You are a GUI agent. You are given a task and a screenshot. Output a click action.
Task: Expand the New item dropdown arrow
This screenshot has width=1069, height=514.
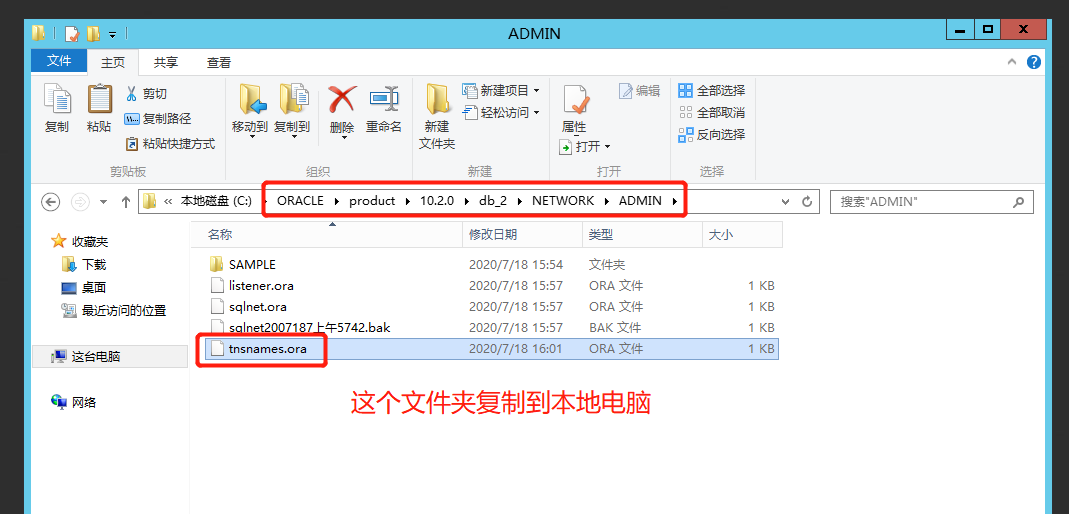(x=536, y=91)
